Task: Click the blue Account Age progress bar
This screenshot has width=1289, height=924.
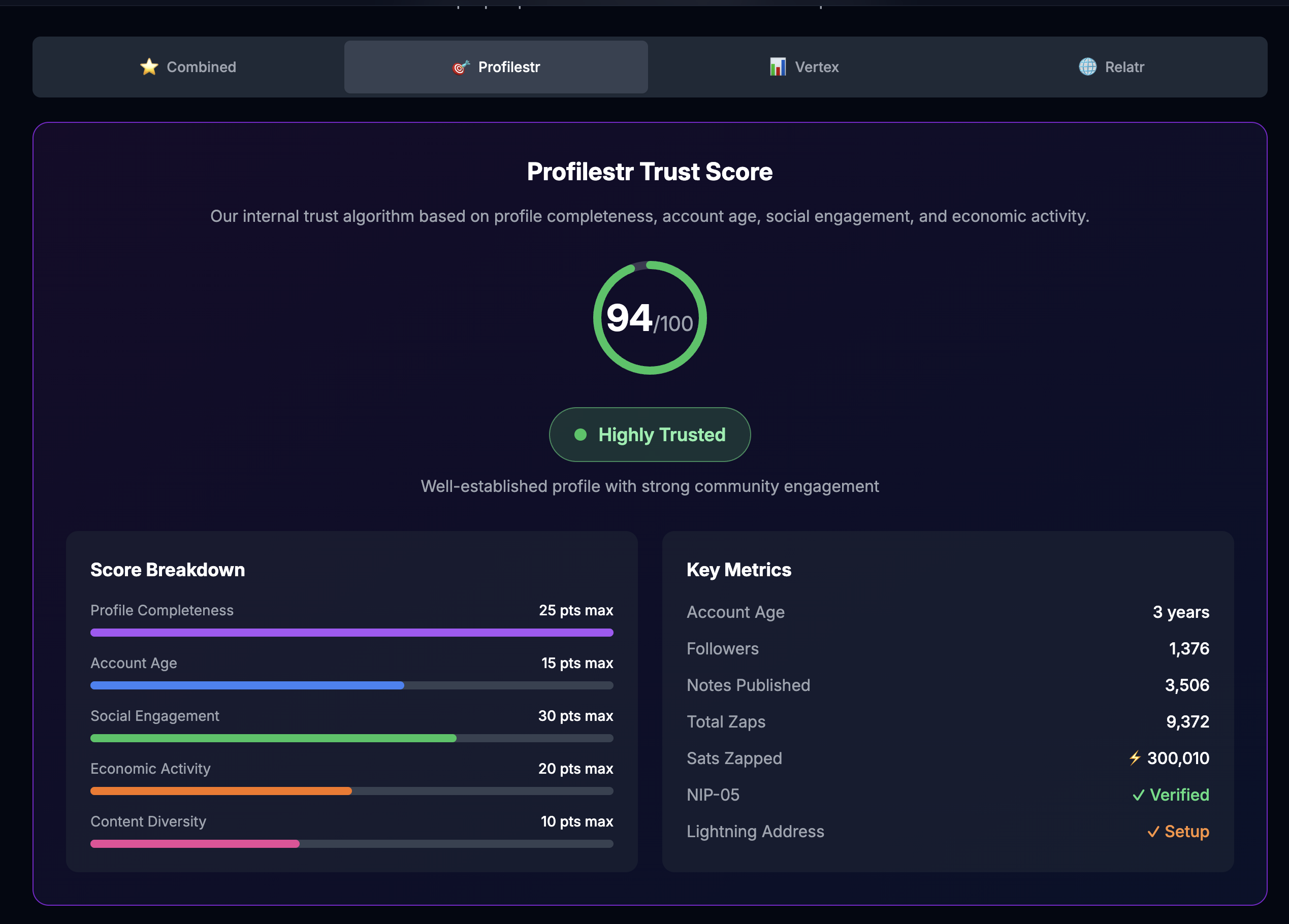Action: click(x=247, y=685)
